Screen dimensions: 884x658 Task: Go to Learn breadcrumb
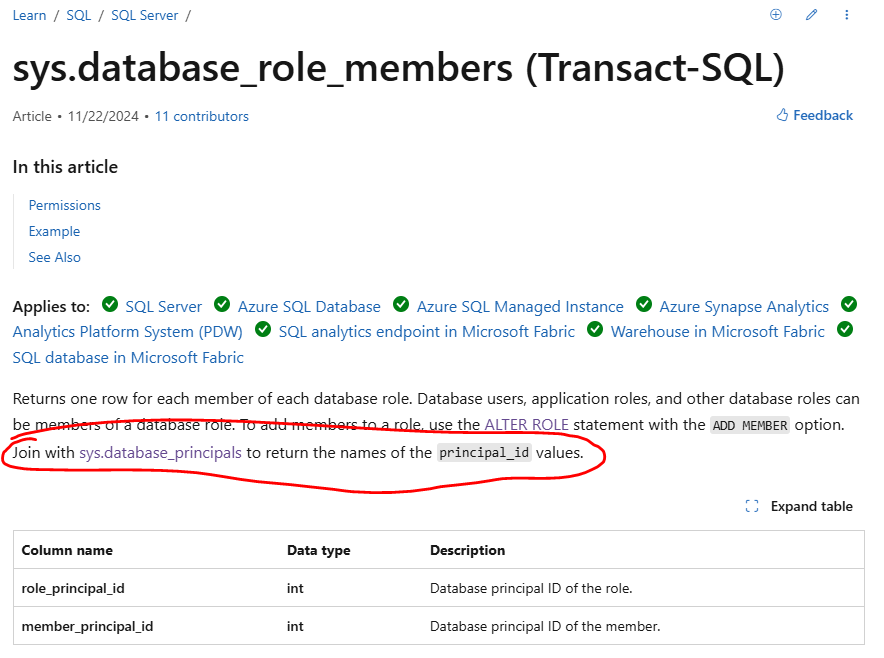pos(29,15)
